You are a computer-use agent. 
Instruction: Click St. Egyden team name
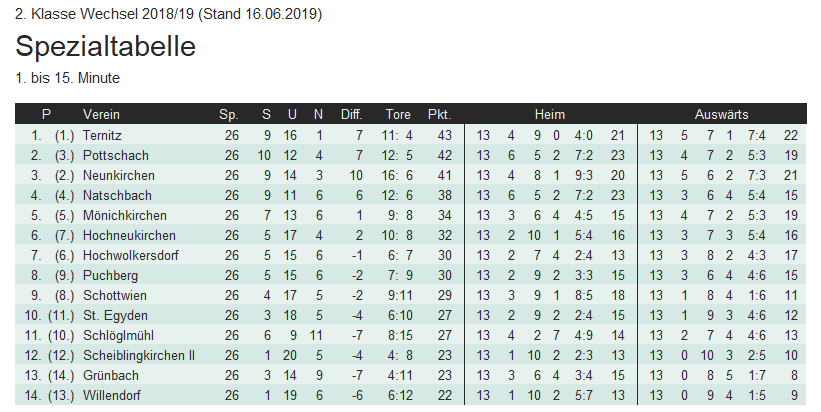pyautogui.click(x=110, y=315)
